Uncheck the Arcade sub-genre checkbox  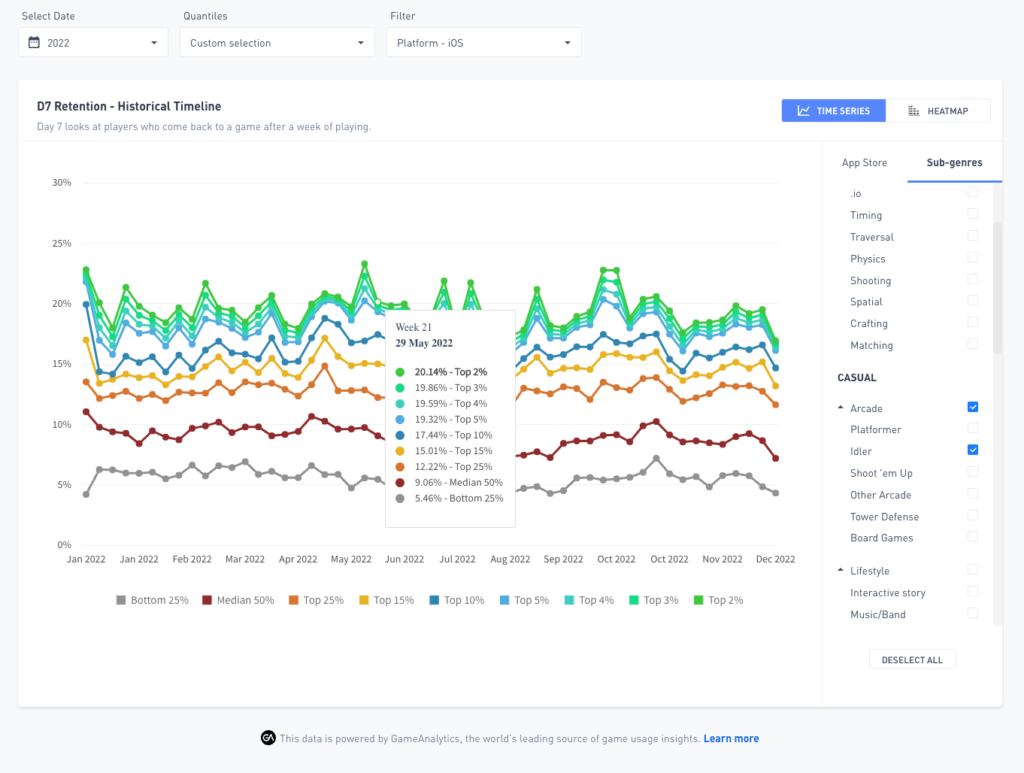(972, 407)
